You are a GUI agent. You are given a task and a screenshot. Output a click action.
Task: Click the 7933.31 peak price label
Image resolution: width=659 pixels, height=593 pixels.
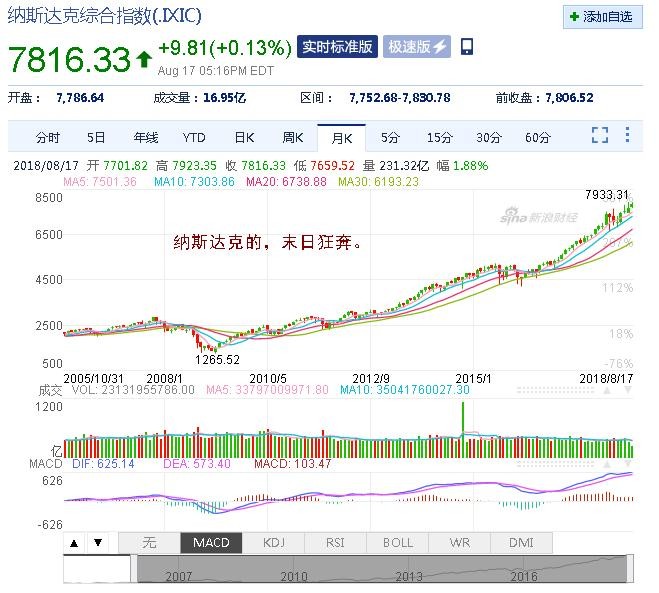pos(606,195)
